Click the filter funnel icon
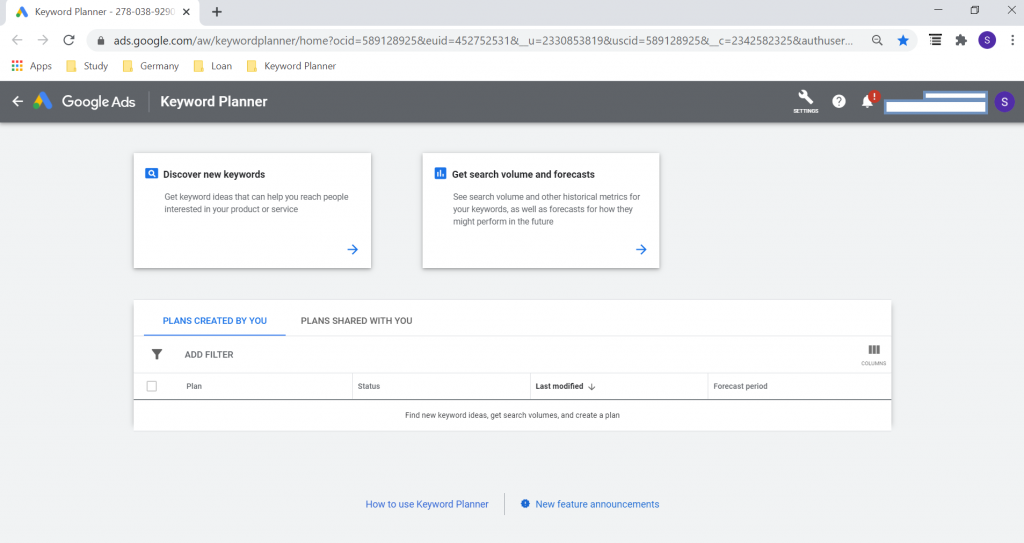Viewport: 1024px width, 543px height. [157, 354]
